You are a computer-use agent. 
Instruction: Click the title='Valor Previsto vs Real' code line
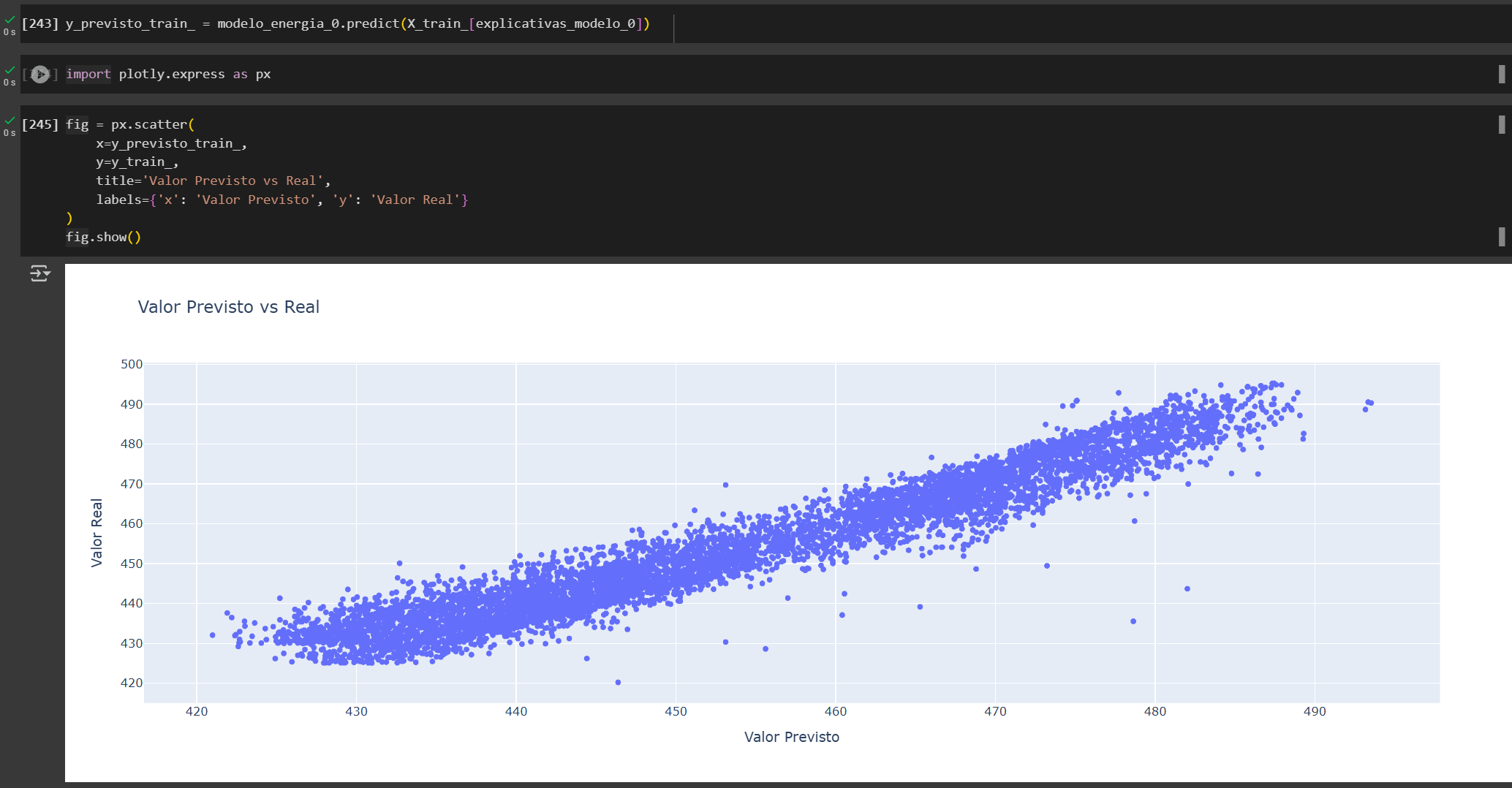(213, 181)
